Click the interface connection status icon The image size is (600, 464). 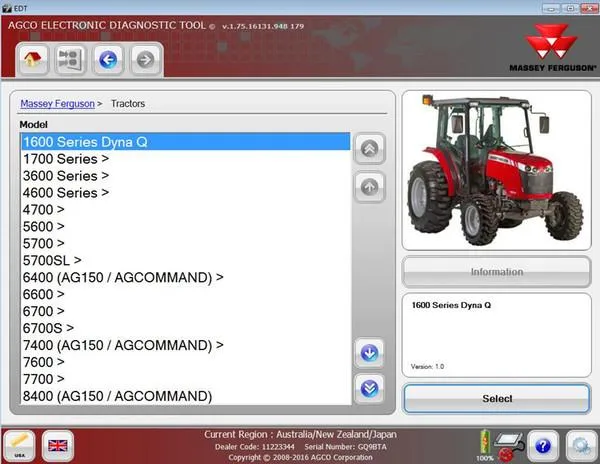(509, 446)
